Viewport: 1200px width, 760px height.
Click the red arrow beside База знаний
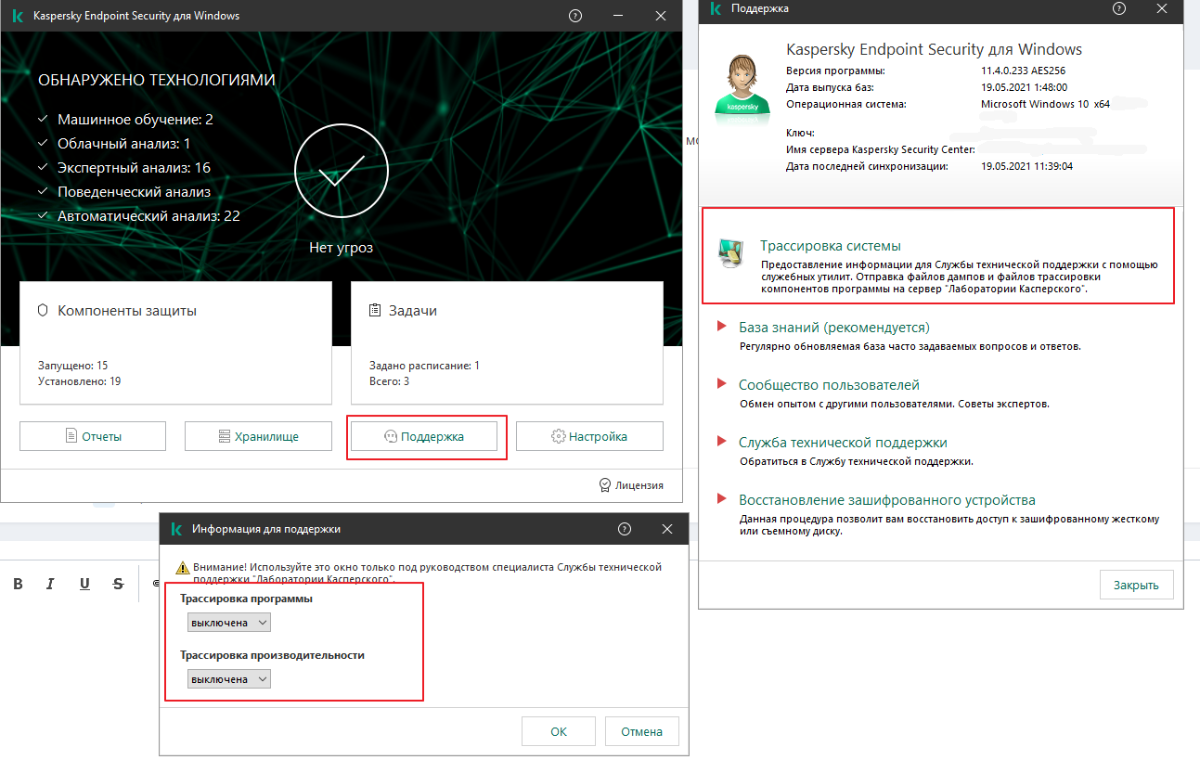click(x=721, y=327)
